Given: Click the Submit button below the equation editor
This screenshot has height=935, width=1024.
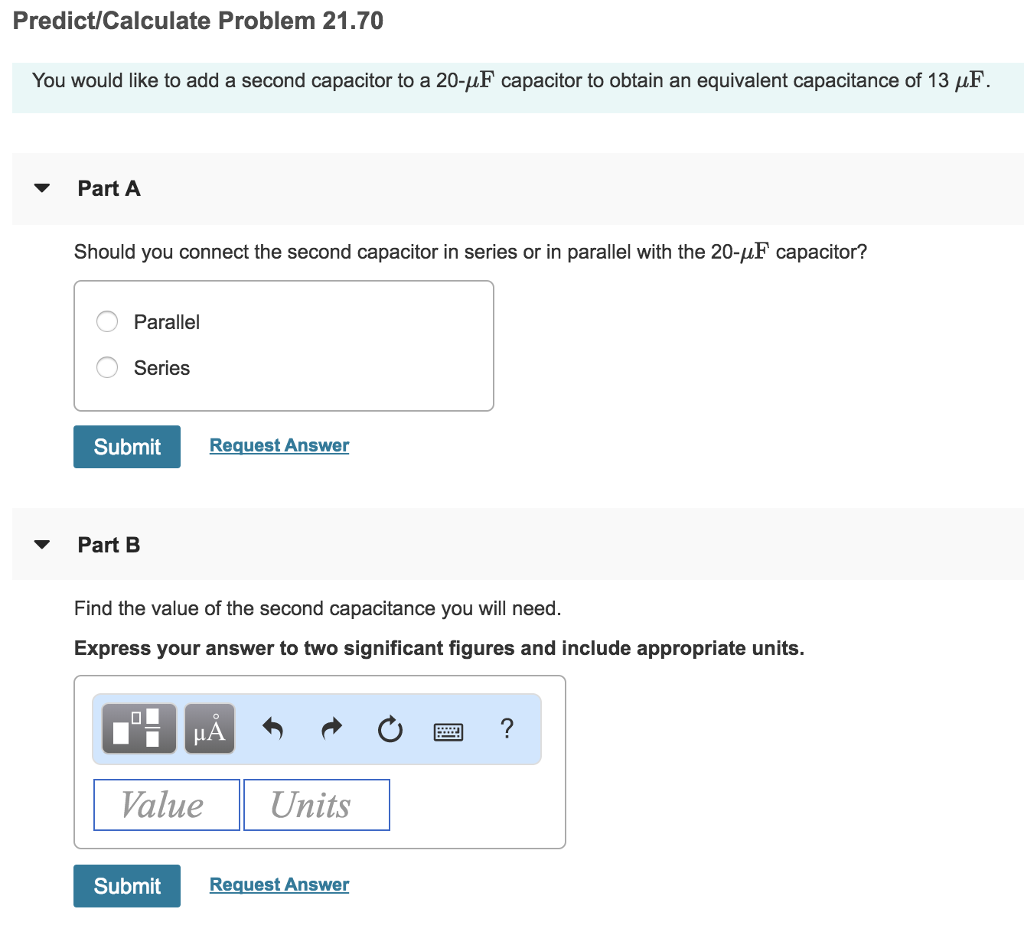Looking at the screenshot, I should pyautogui.click(x=126, y=885).
